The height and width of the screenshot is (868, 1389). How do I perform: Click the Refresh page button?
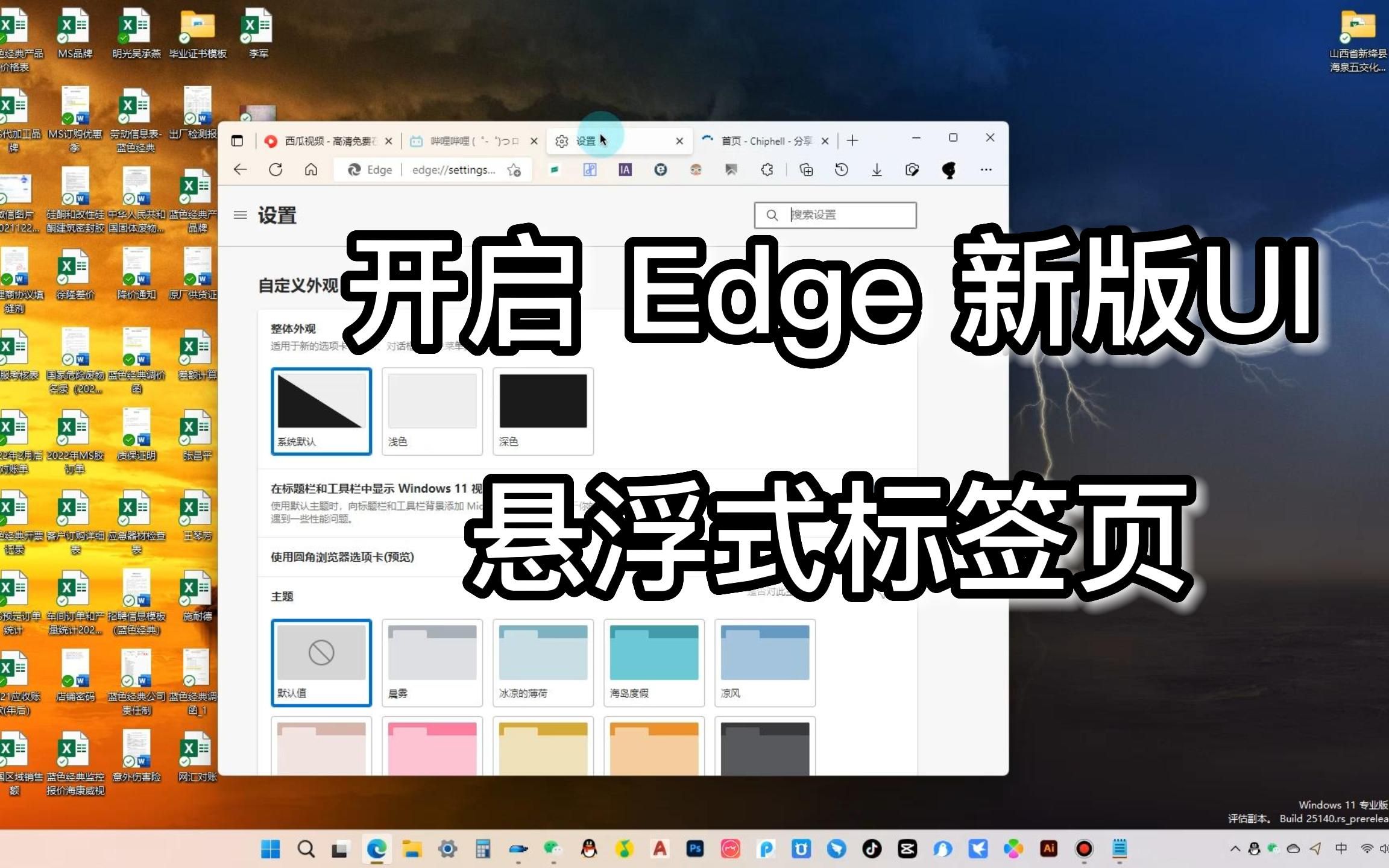[276, 170]
